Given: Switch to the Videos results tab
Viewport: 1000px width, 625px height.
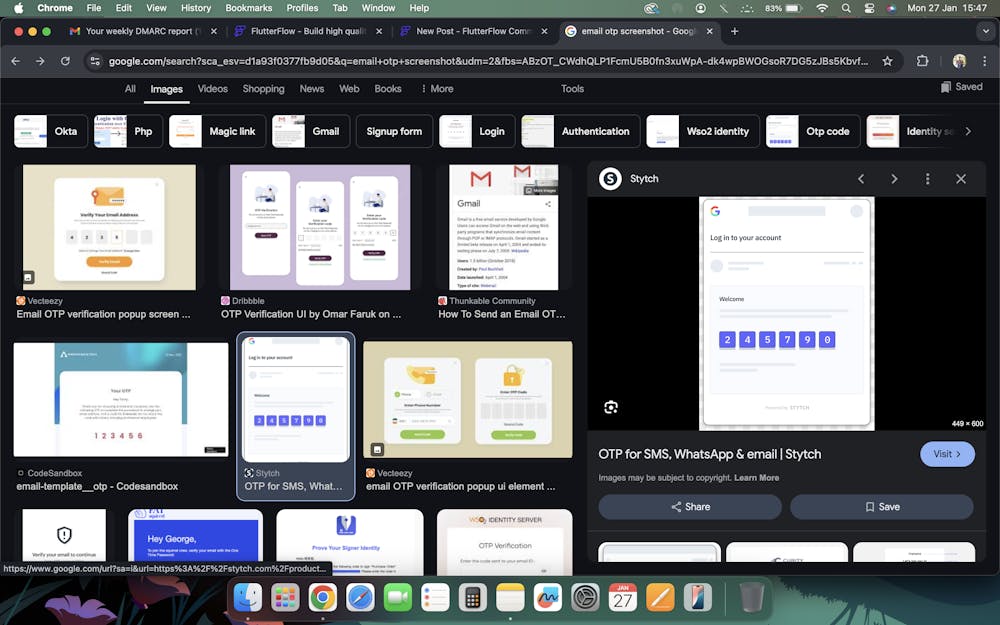Looking at the screenshot, I should 212,89.
